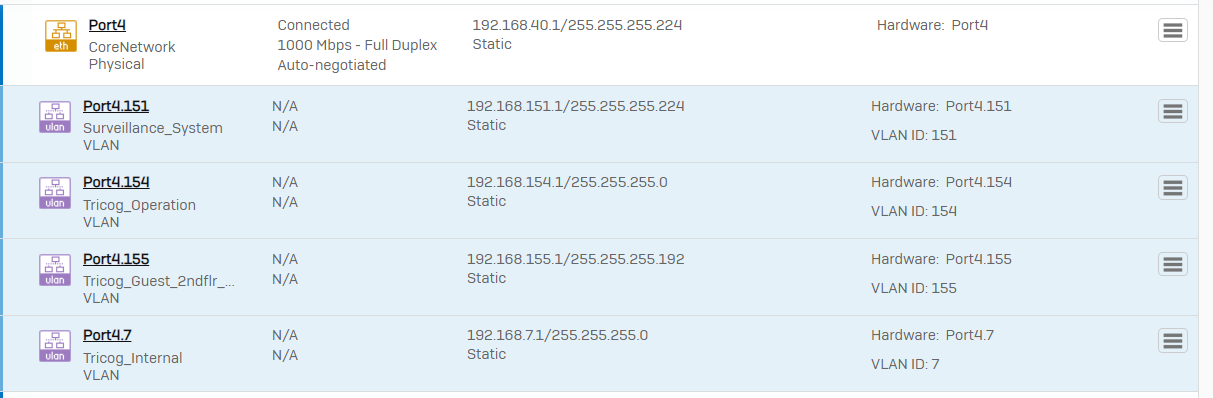This screenshot has width=1213, height=398.
Task: Select the Tricog_Operation VLAN row
Action: (600, 201)
